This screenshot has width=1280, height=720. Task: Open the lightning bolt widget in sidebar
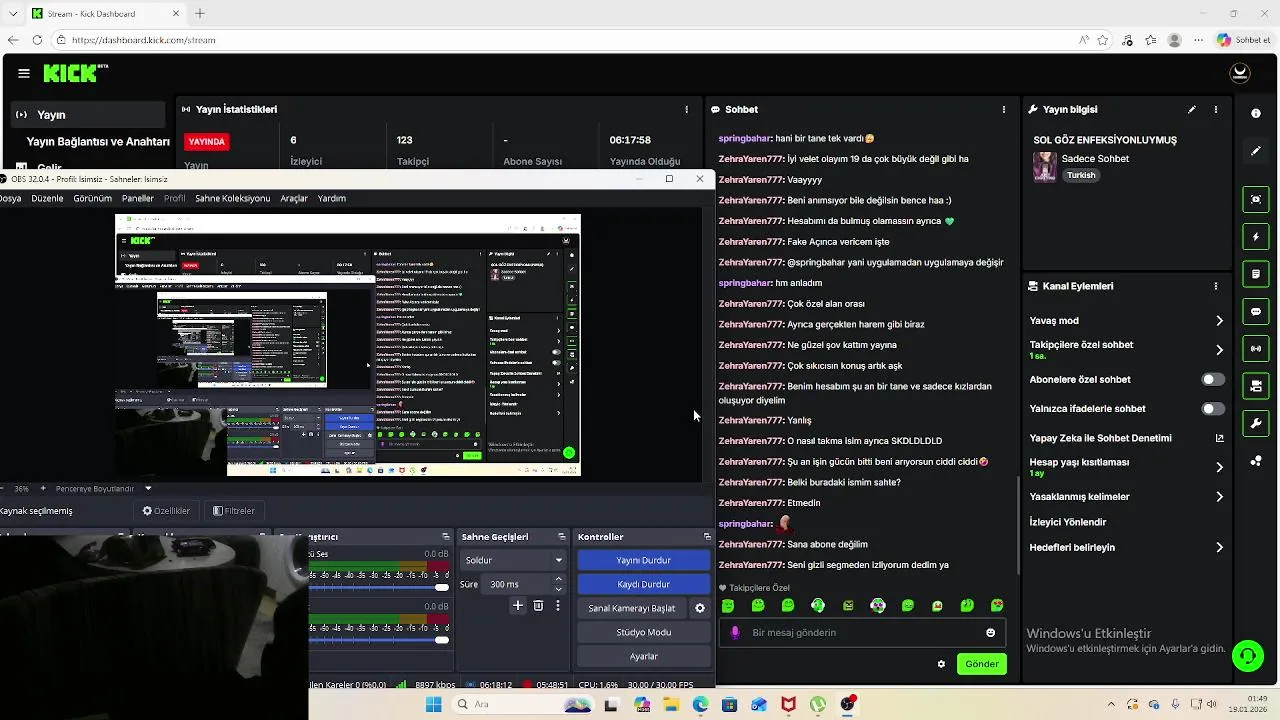coord(1256,237)
